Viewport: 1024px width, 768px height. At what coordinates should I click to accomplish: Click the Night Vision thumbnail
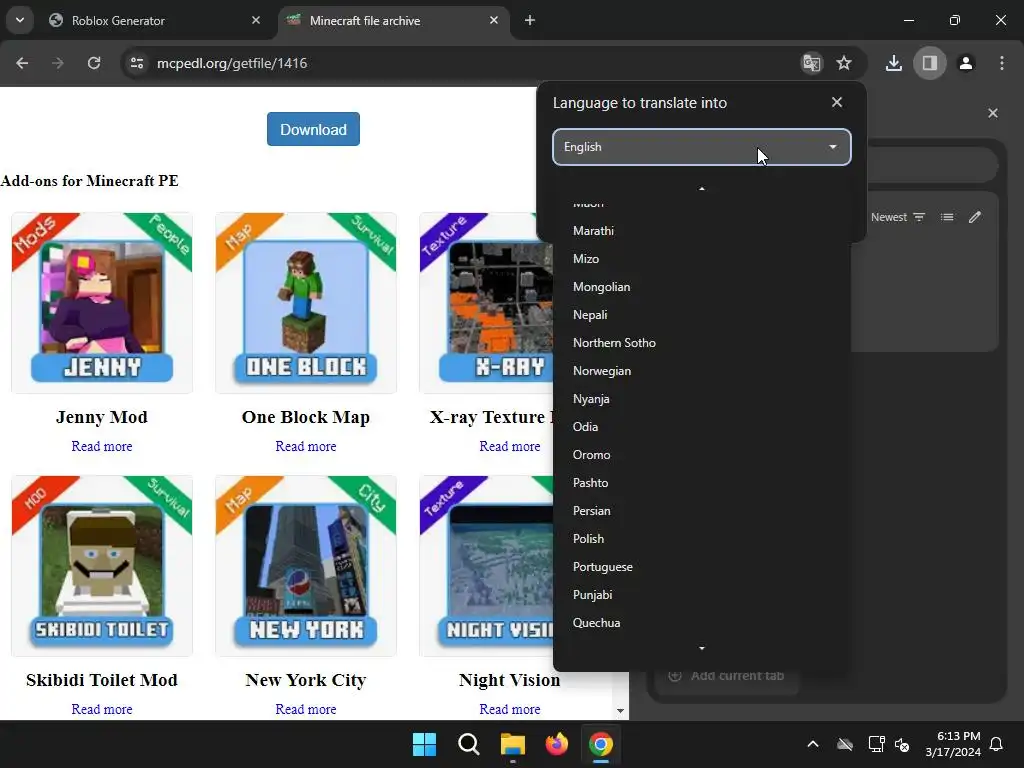(x=487, y=566)
